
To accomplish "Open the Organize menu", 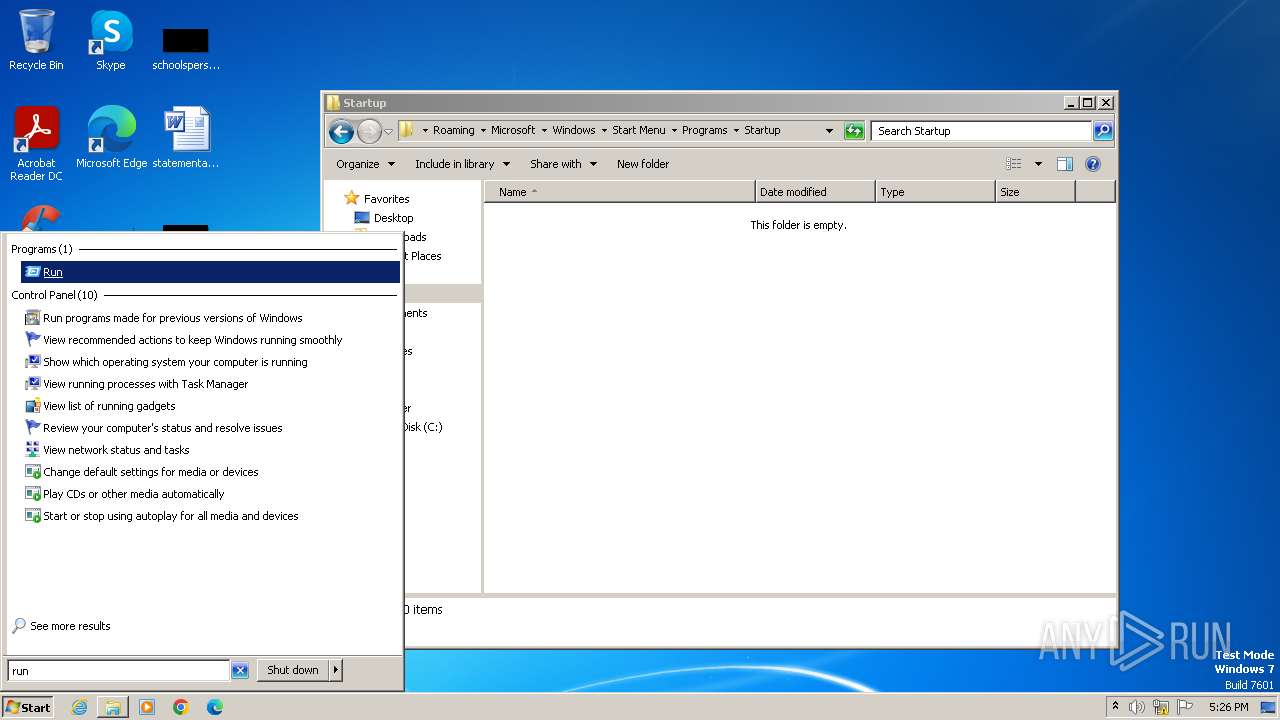I will (x=365, y=164).
